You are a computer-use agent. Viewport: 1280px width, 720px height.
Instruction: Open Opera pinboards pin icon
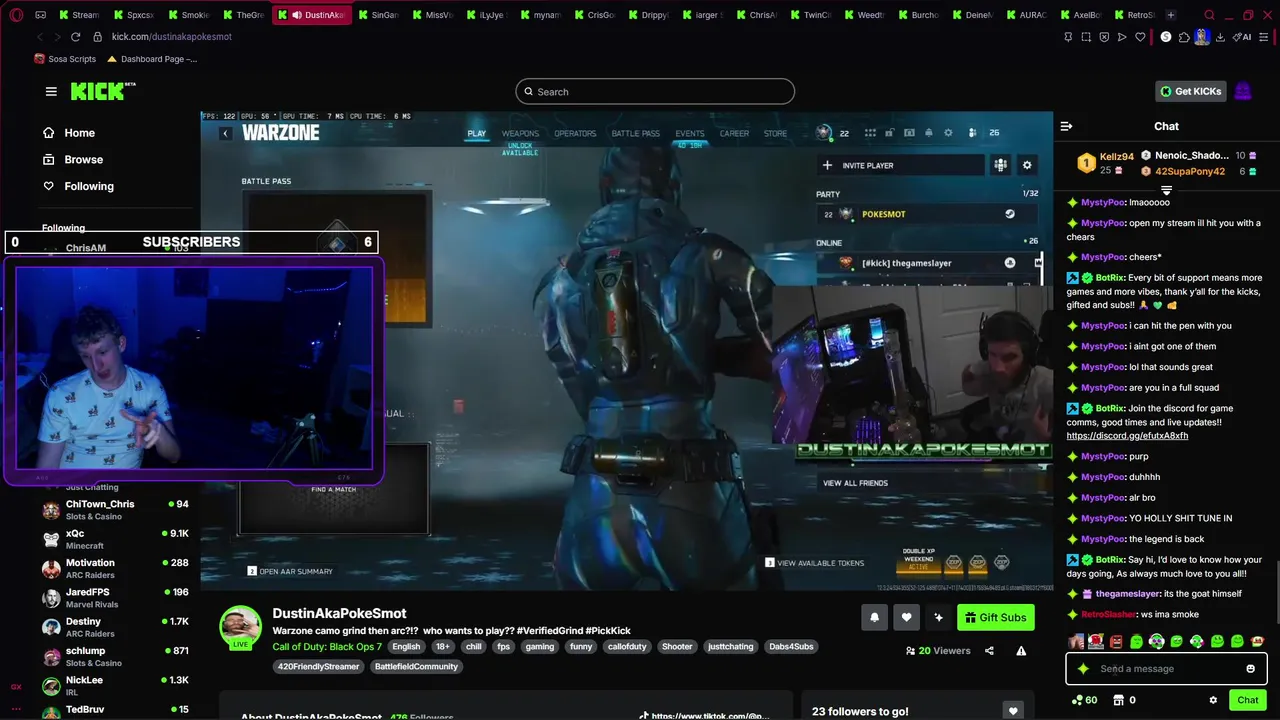tap(1068, 37)
